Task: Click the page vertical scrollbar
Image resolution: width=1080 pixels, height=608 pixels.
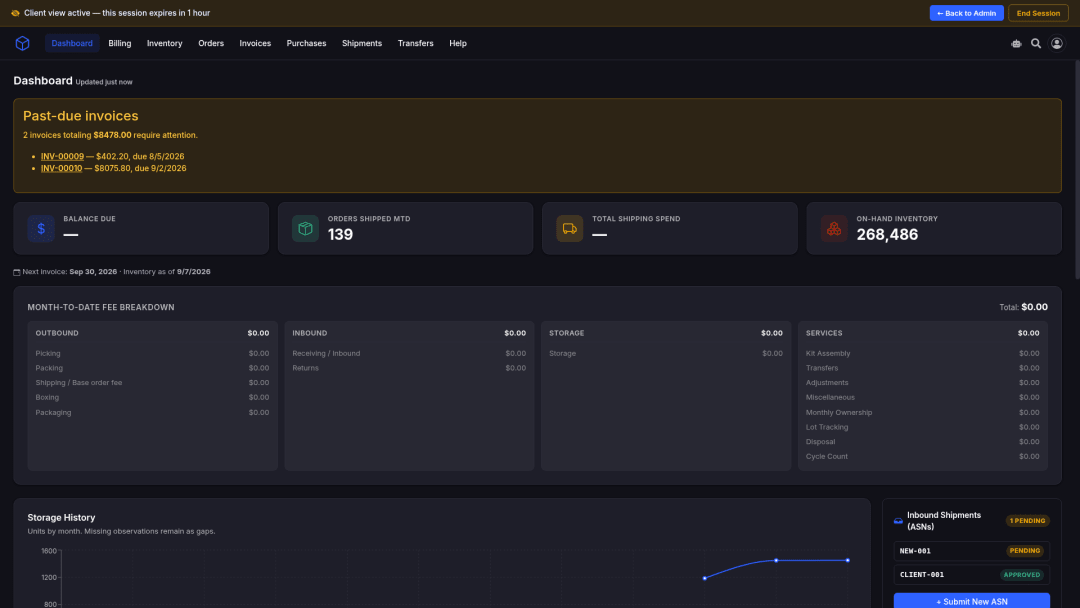Action: pos(1077,169)
